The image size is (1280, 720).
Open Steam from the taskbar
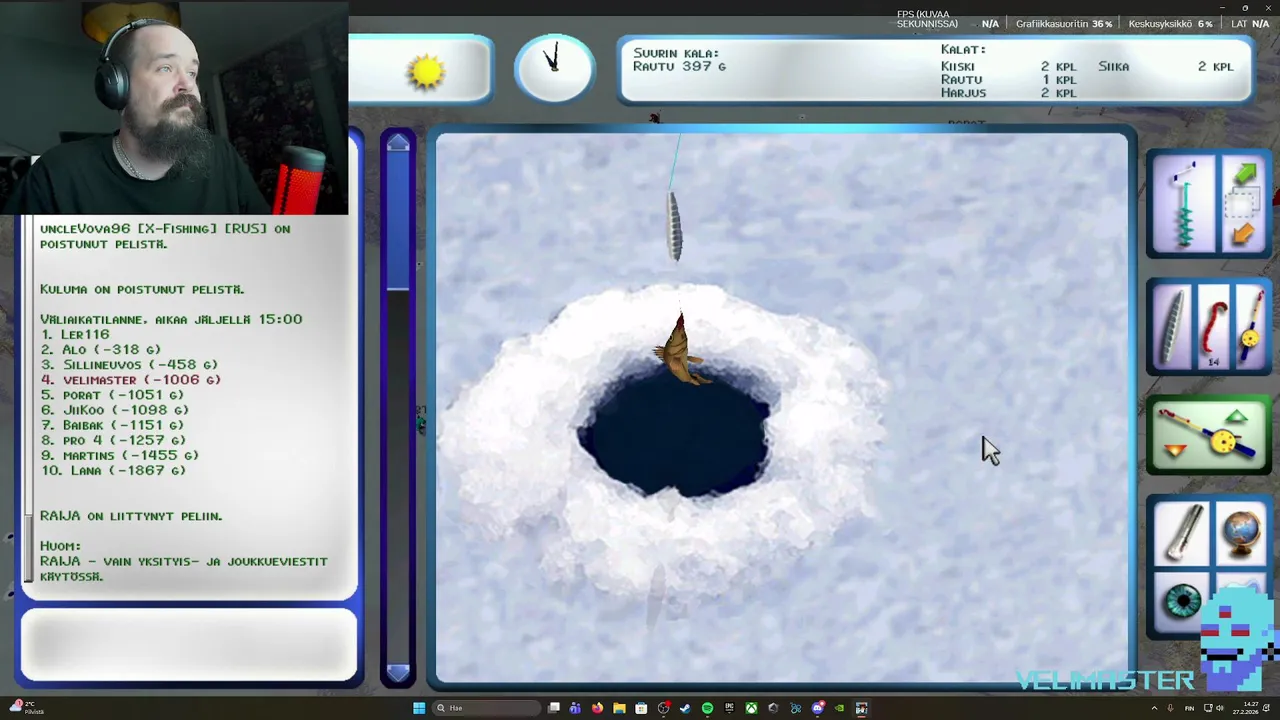tap(685, 708)
